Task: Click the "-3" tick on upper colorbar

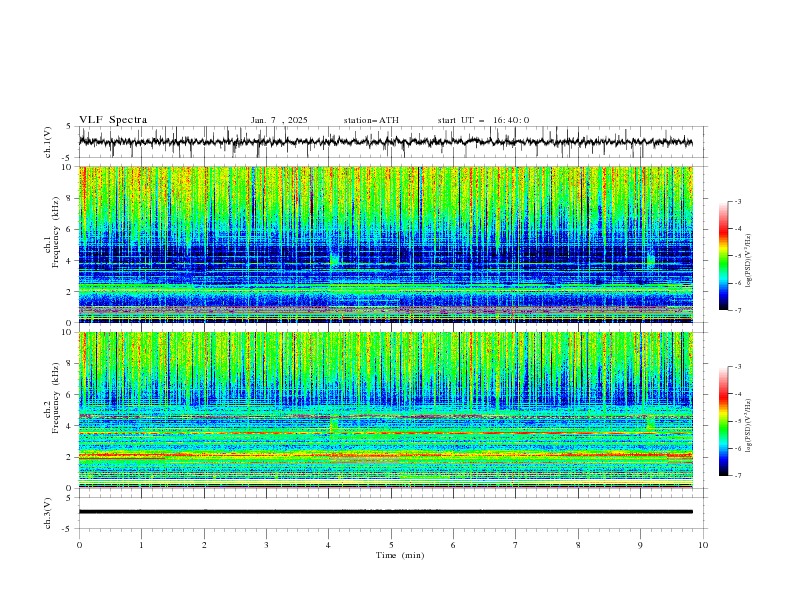Action: [x=737, y=201]
